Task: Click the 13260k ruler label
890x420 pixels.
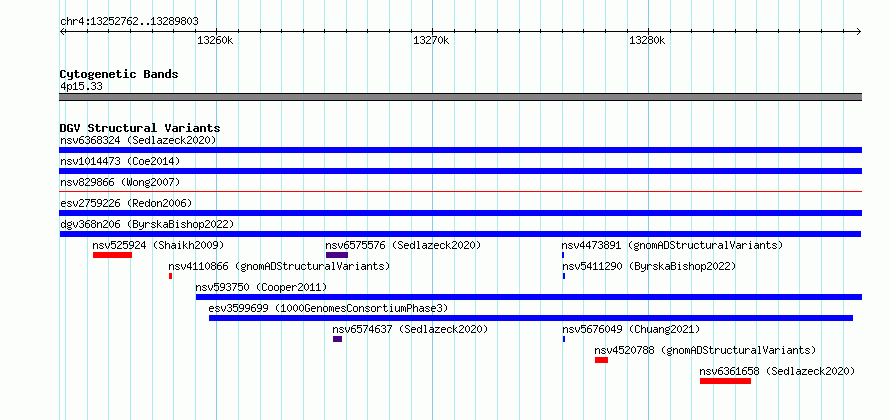Action: (x=215, y=40)
